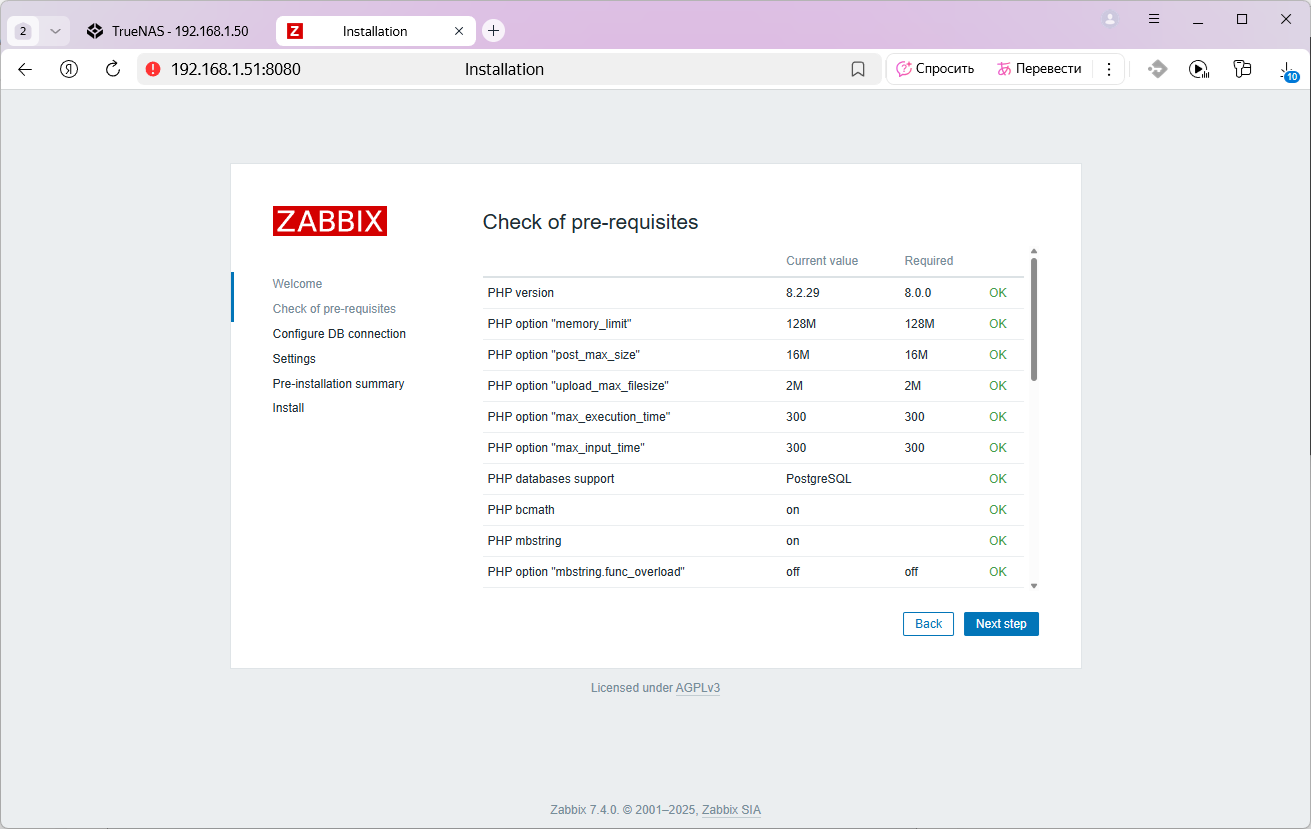Add a new browser tab with plus
The height and width of the screenshot is (829, 1311).
point(493,31)
